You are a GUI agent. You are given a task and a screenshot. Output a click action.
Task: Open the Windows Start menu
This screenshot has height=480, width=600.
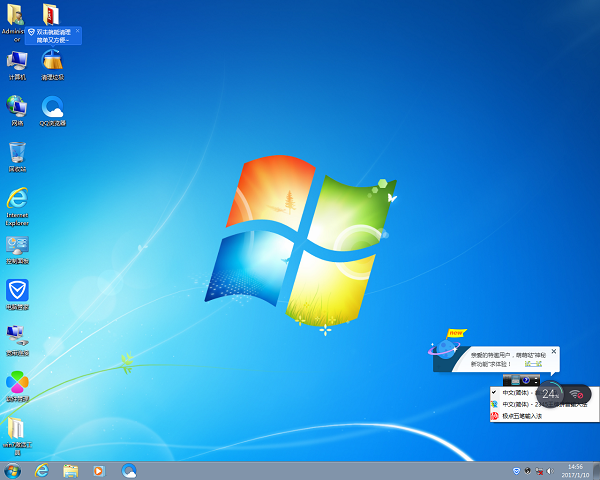click(x=12, y=470)
